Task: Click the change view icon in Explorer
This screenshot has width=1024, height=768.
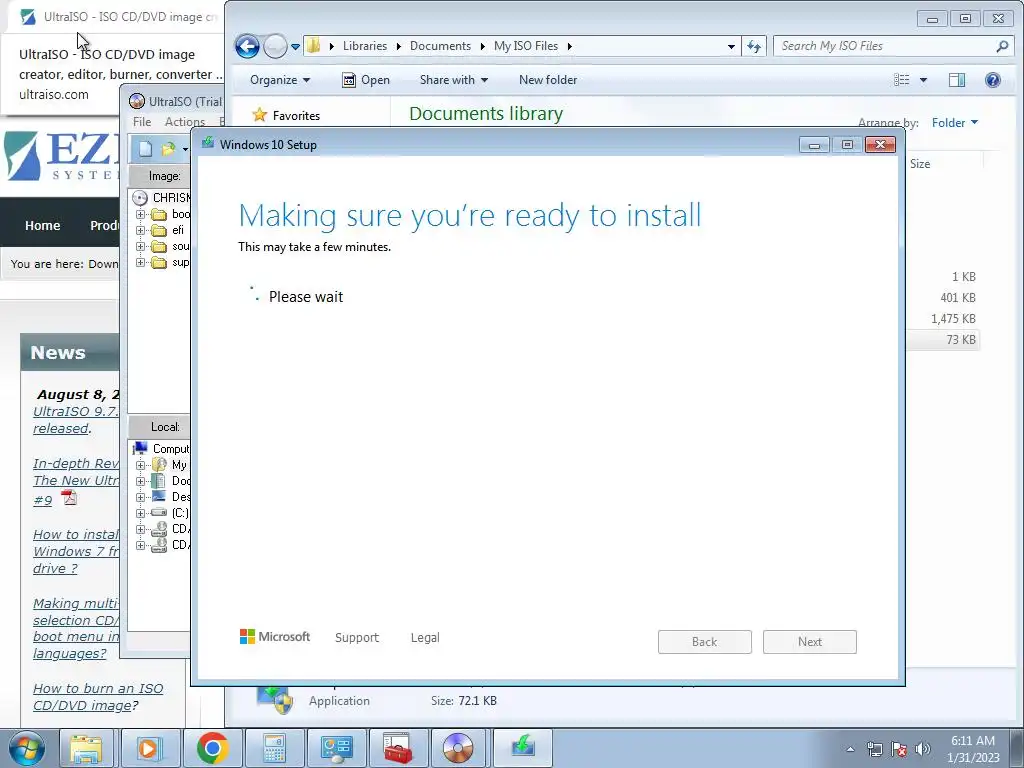Action: (902, 80)
